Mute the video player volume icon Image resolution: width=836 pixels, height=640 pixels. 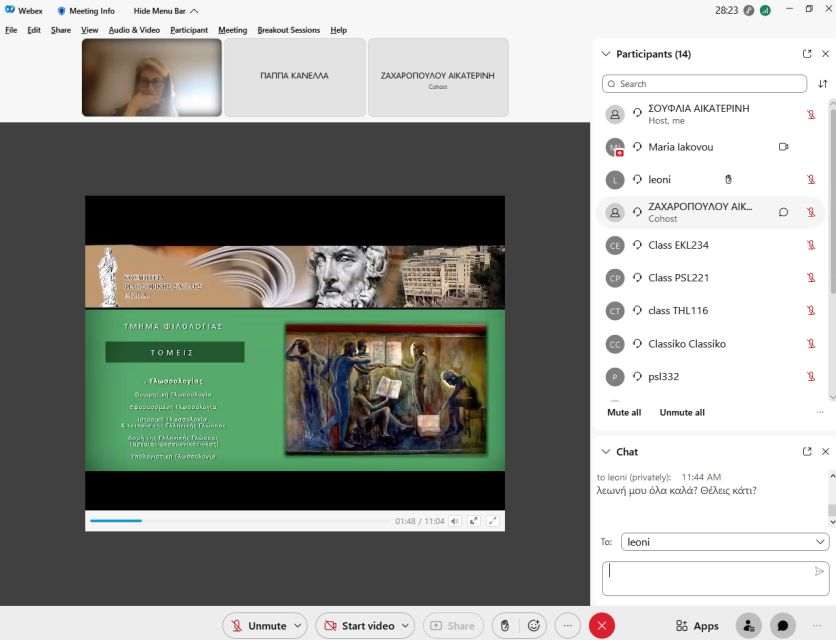[x=454, y=521]
